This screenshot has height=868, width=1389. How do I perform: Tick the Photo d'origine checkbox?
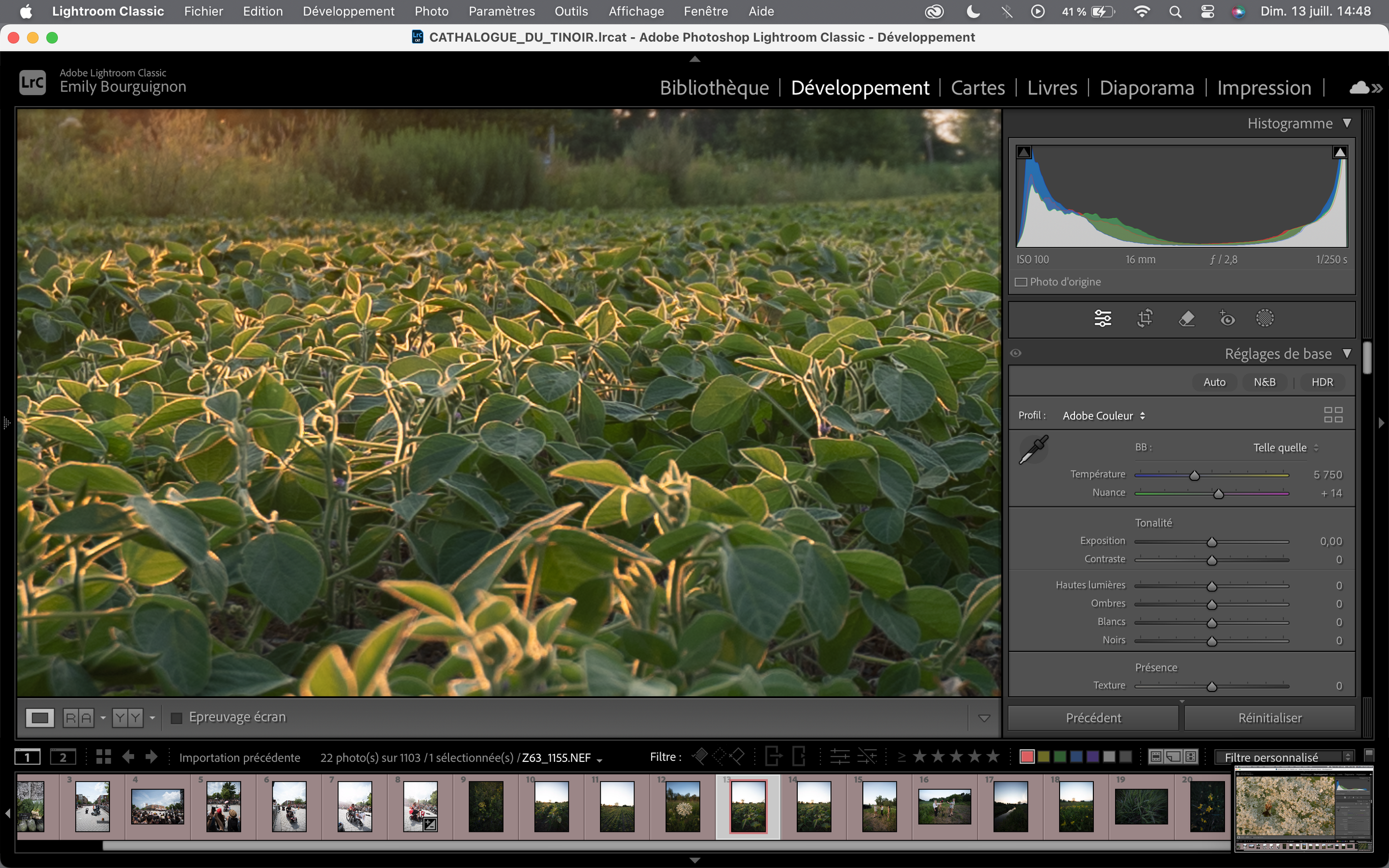coord(1021,282)
